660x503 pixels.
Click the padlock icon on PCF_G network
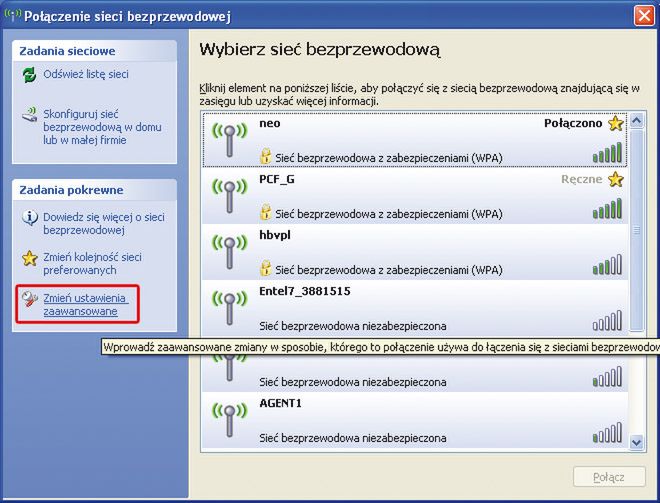click(x=265, y=212)
